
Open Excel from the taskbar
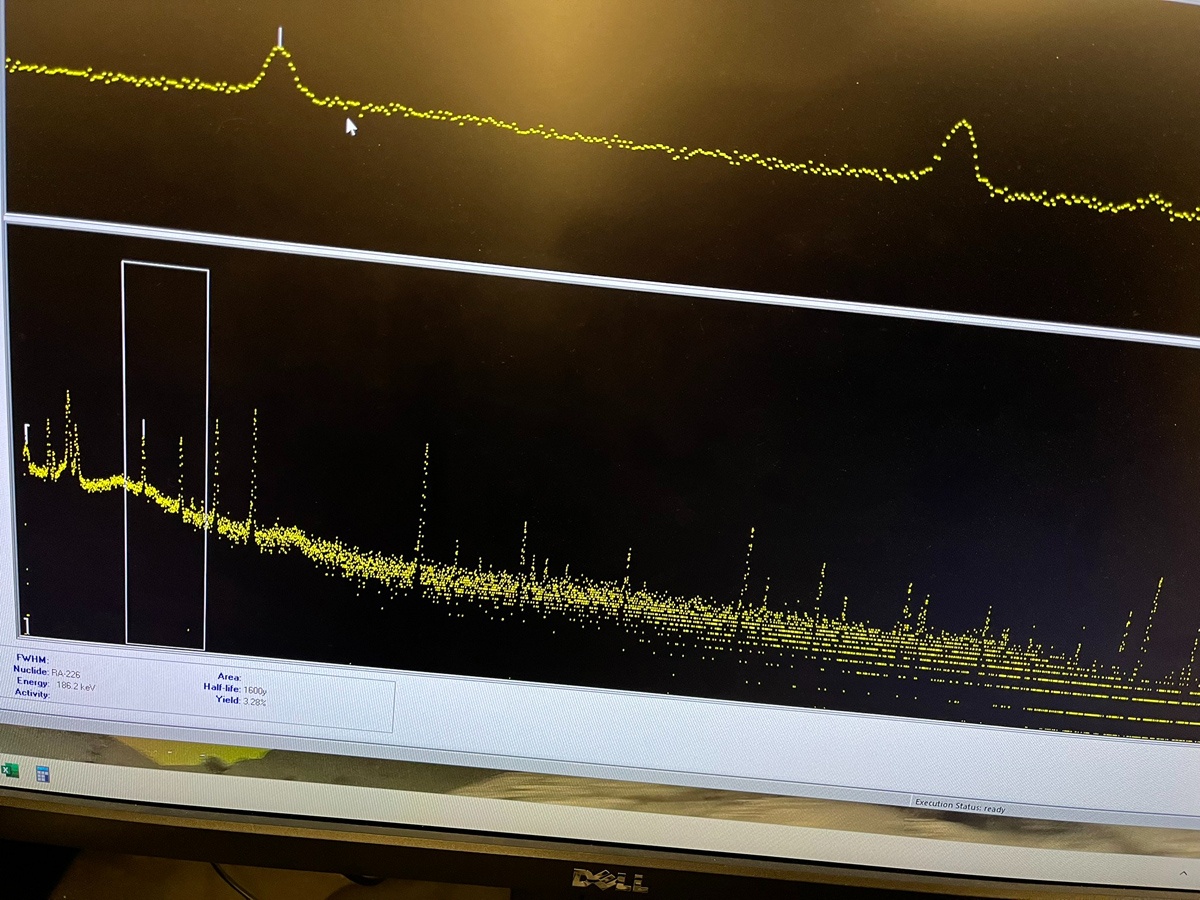10,770
